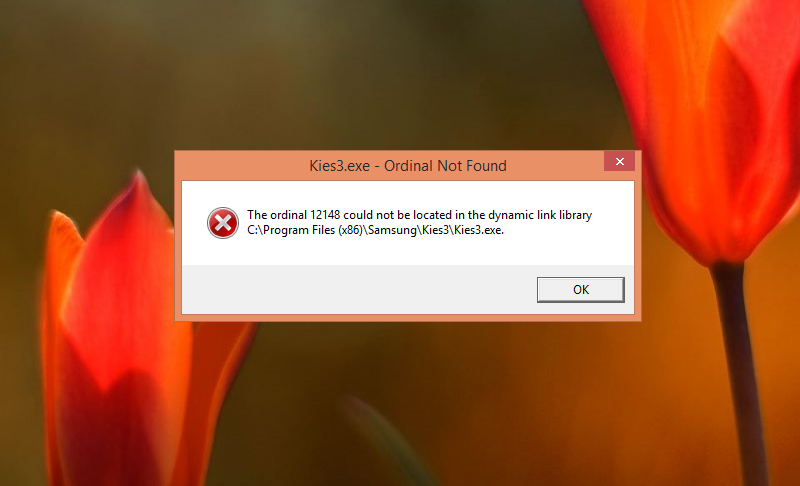Click the 'could not be located' message text
The height and width of the screenshot is (486, 800).
tap(397, 215)
